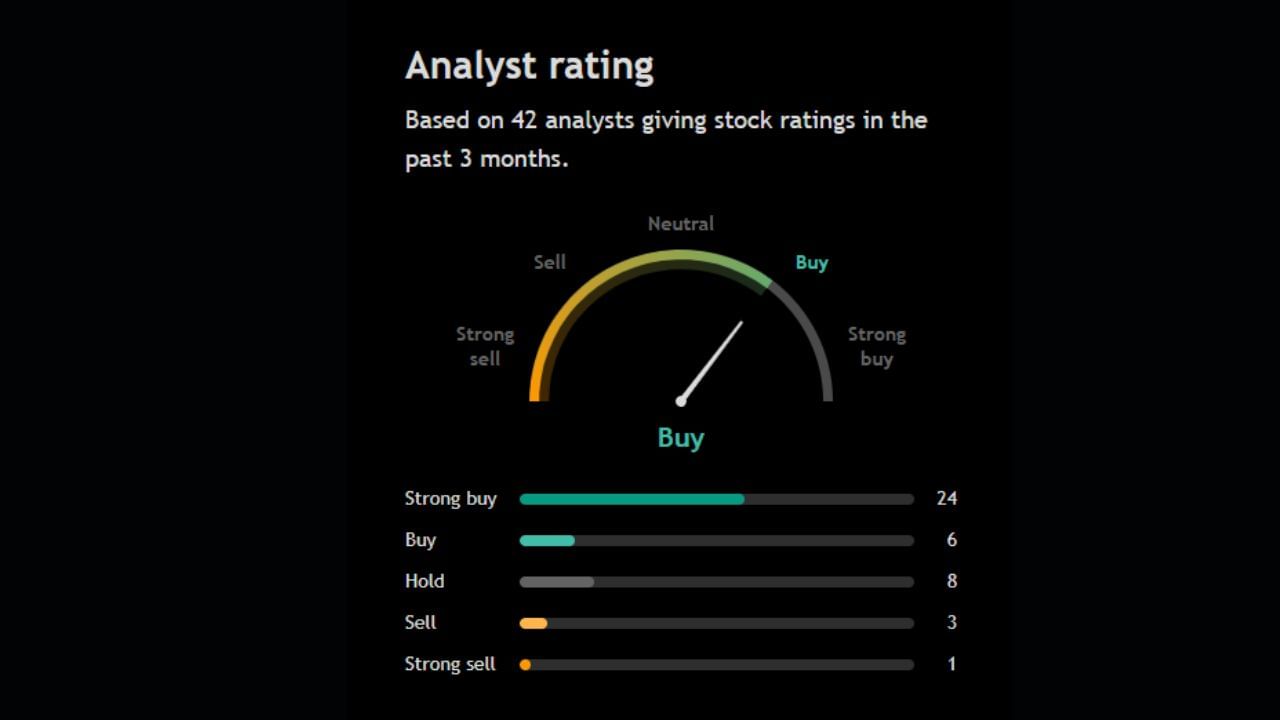Click the Sell label above gauge arc
This screenshot has height=720, width=1280.
[x=550, y=262]
